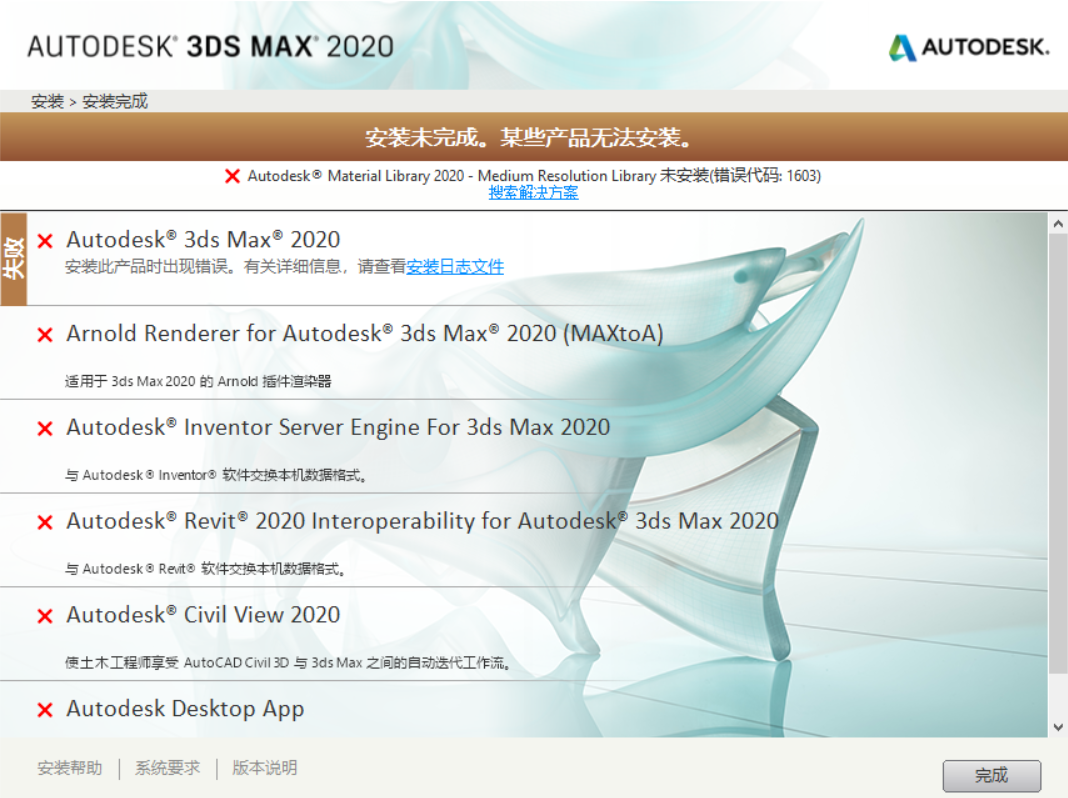Click the red X beside Inventor Server Engine
The image size is (1068, 798).
(45, 429)
